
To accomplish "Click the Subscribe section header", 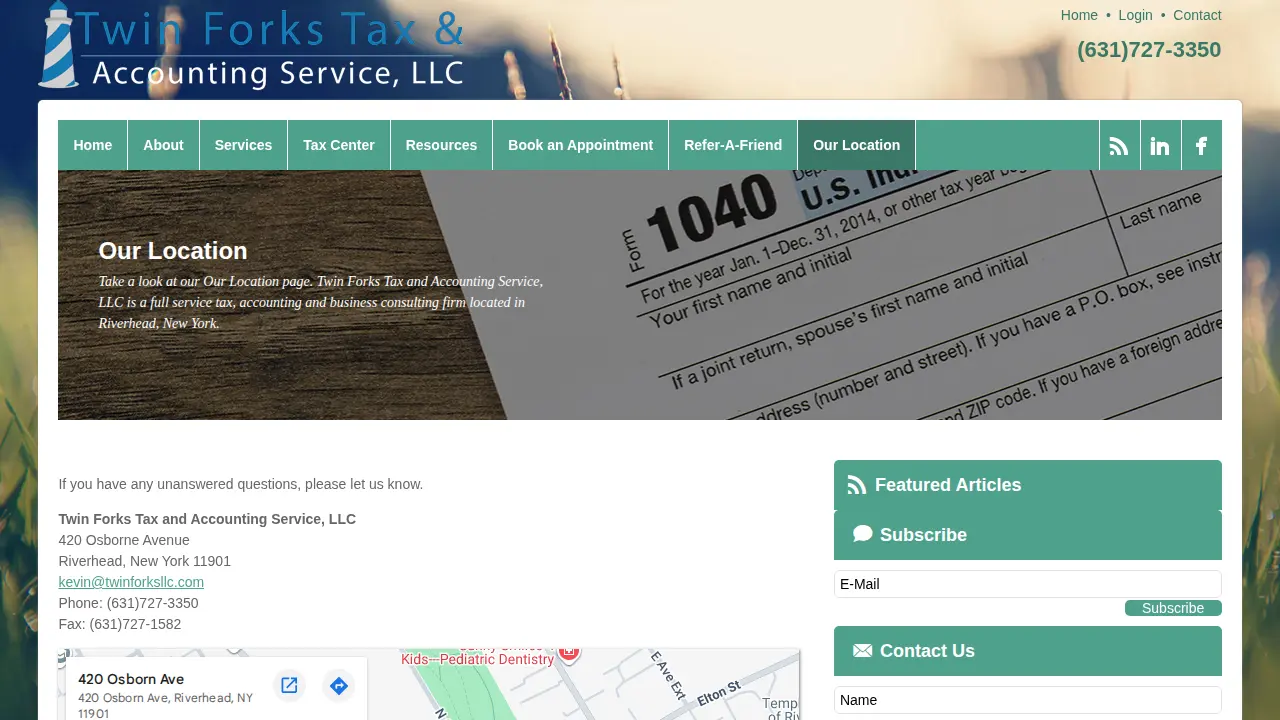I will (x=1028, y=535).
